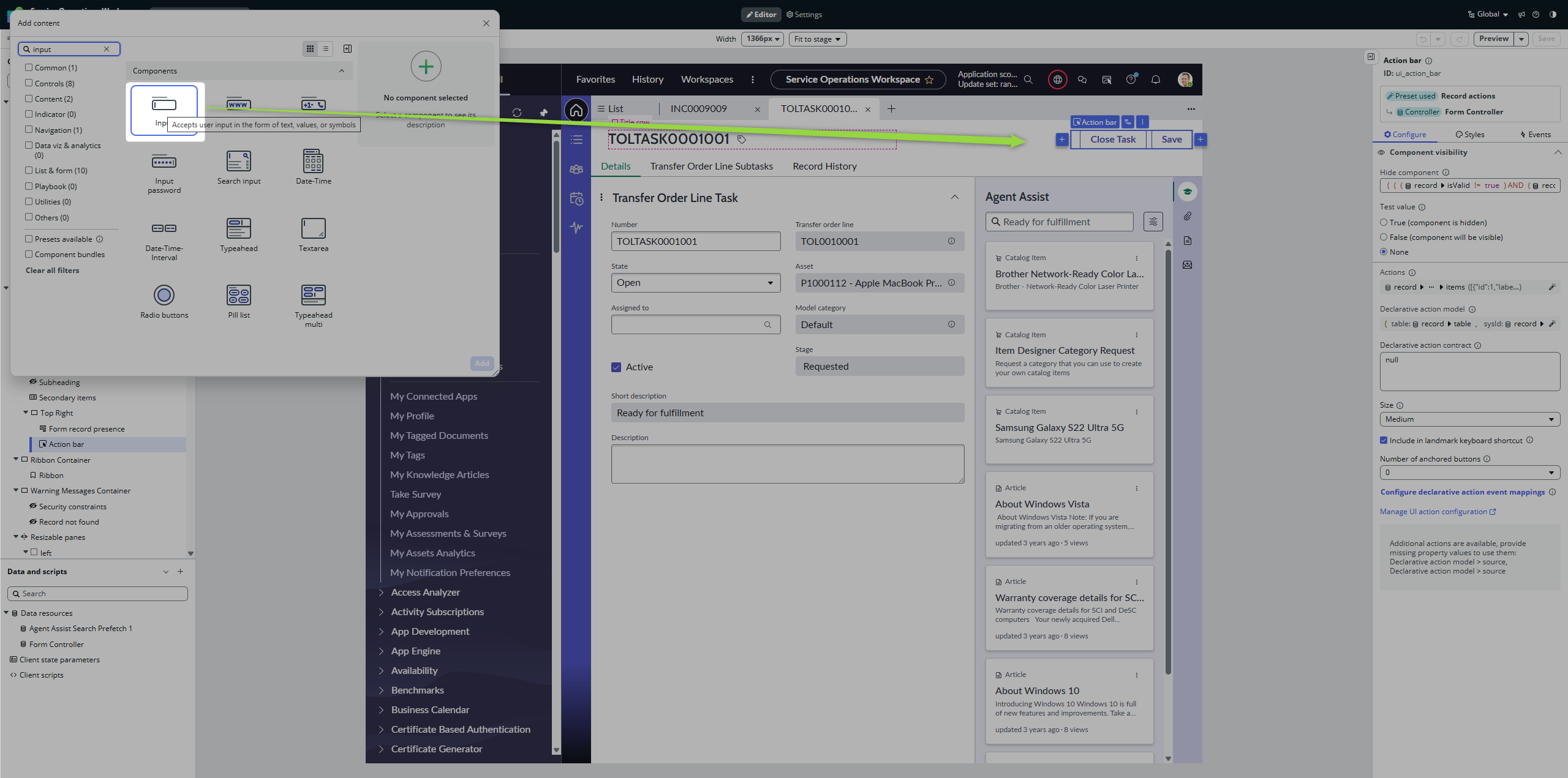Choose the Radio buttons component
The height and width of the screenshot is (778, 1568).
(164, 295)
